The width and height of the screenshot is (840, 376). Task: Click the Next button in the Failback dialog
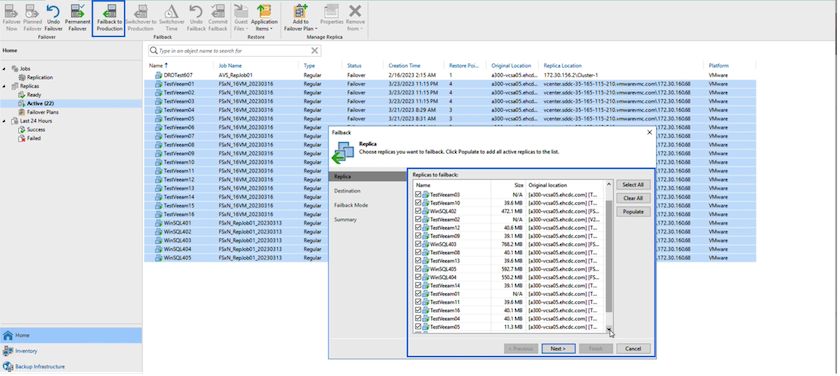558,349
